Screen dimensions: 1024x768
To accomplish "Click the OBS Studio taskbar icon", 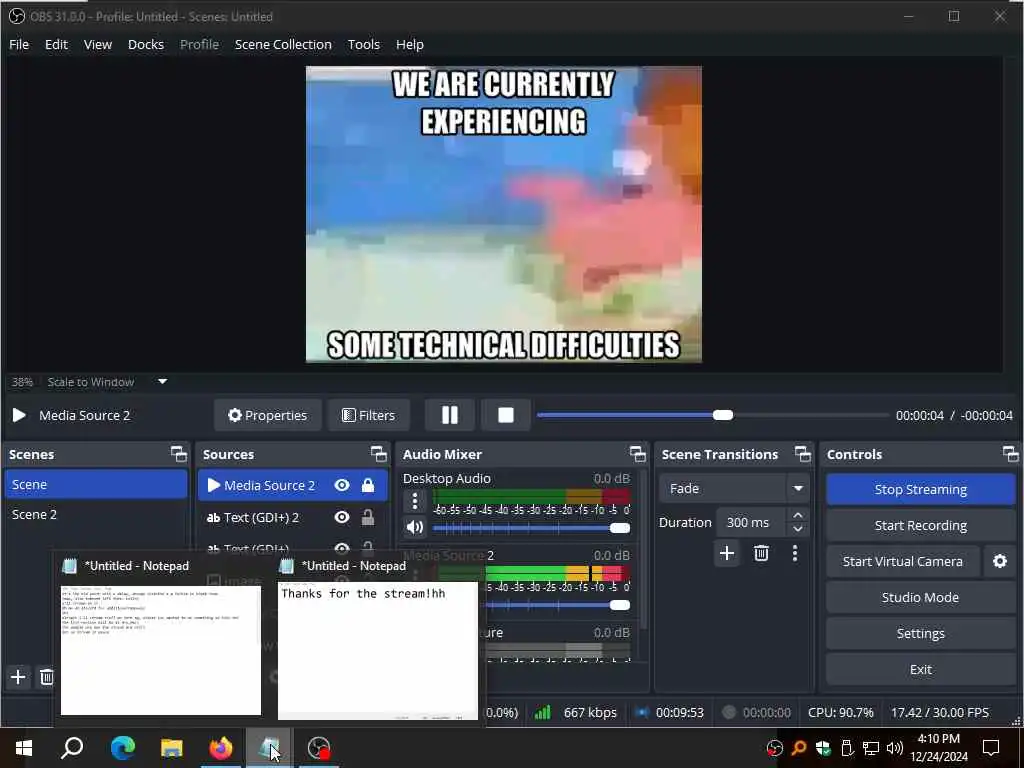I will point(319,748).
